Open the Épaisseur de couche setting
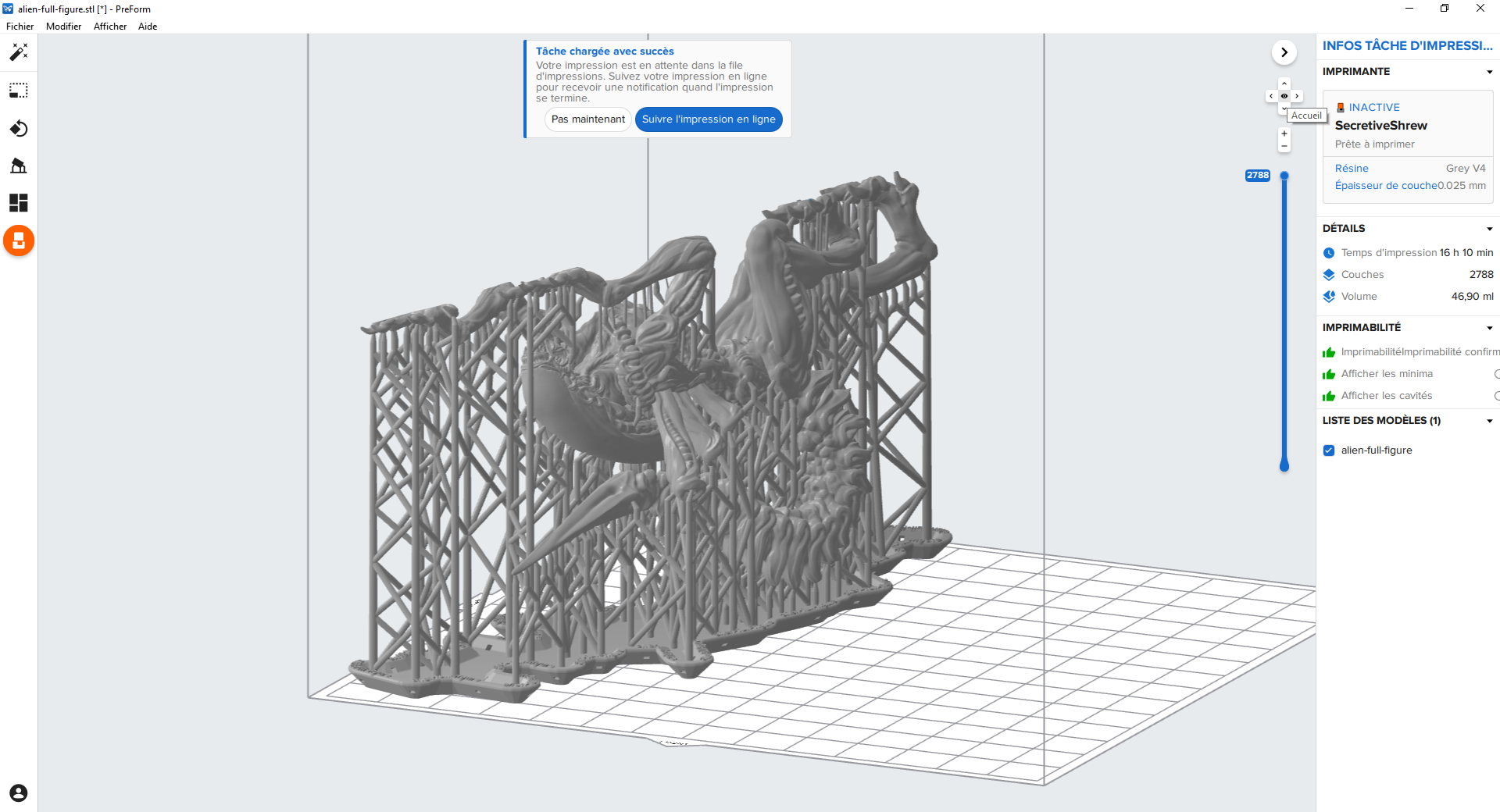Viewport: 1500px width, 812px height. click(x=1386, y=186)
